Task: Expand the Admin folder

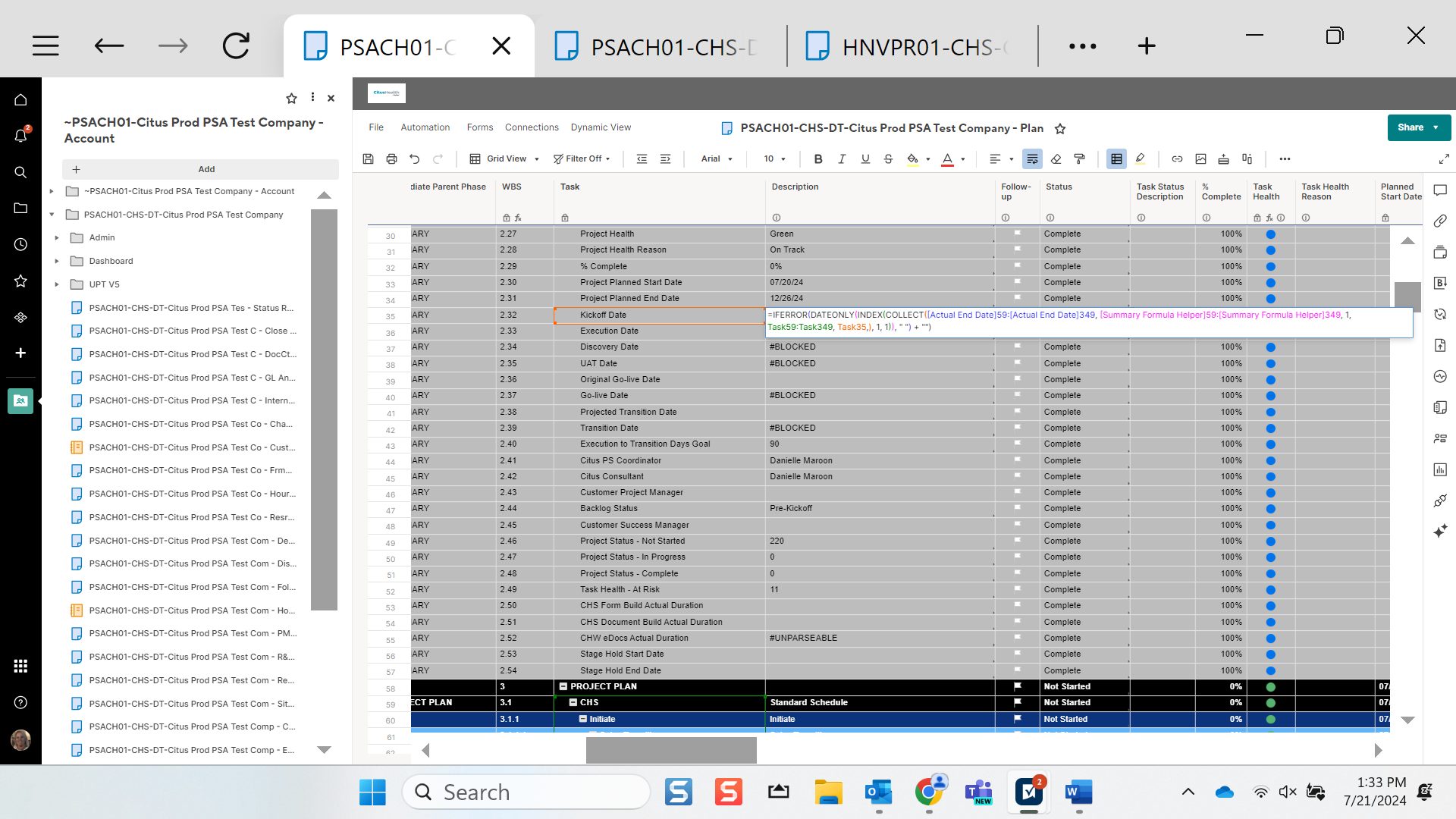Action: click(x=57, y=237)
